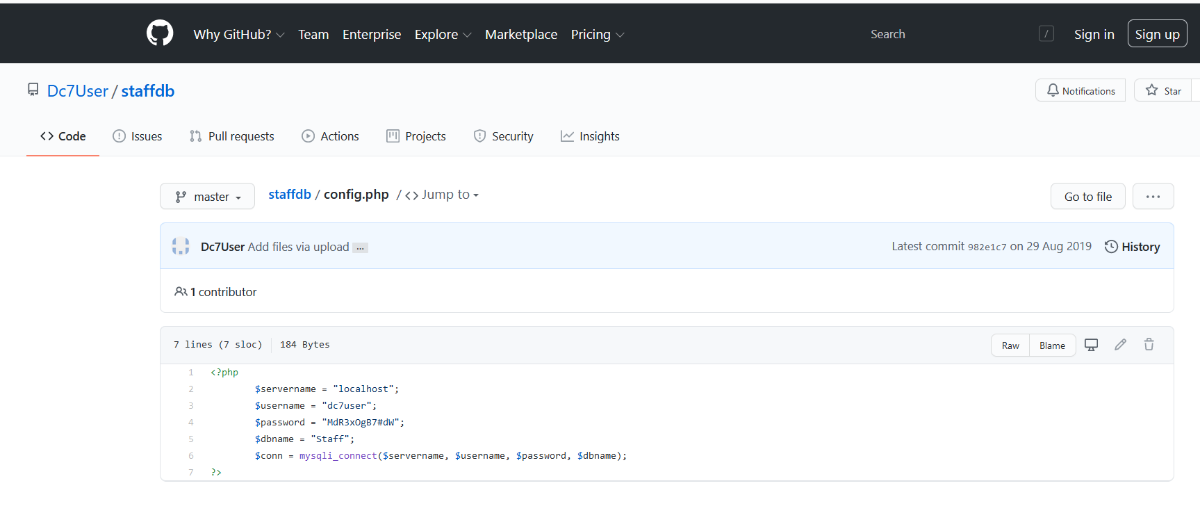The height and width of the screenshot is (513, 1200).
Task: Open the Marketplace link
Action: (521, 34)
